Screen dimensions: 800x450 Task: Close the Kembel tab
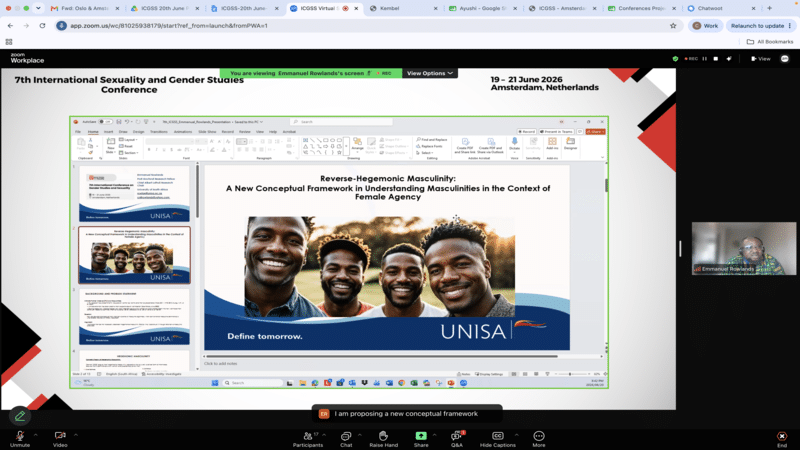coord(435,8)
